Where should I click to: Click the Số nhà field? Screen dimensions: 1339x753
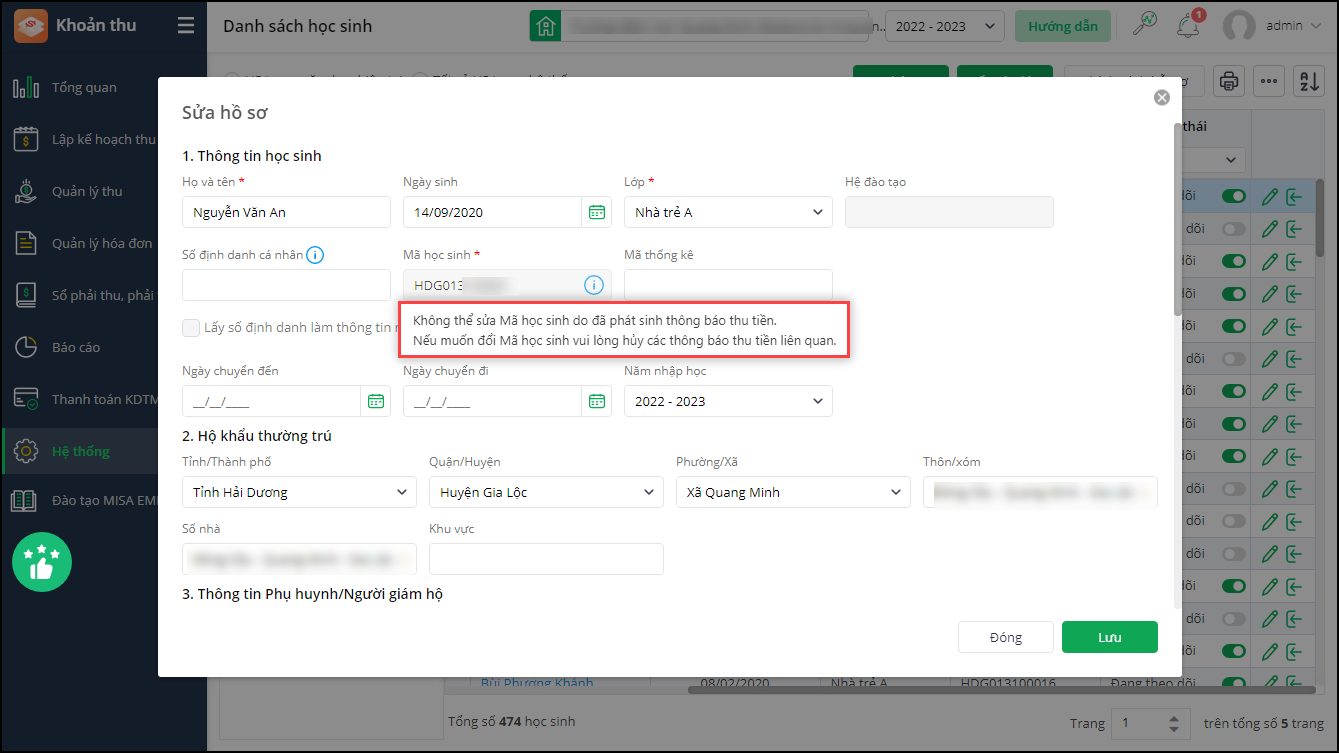[299, 559]
